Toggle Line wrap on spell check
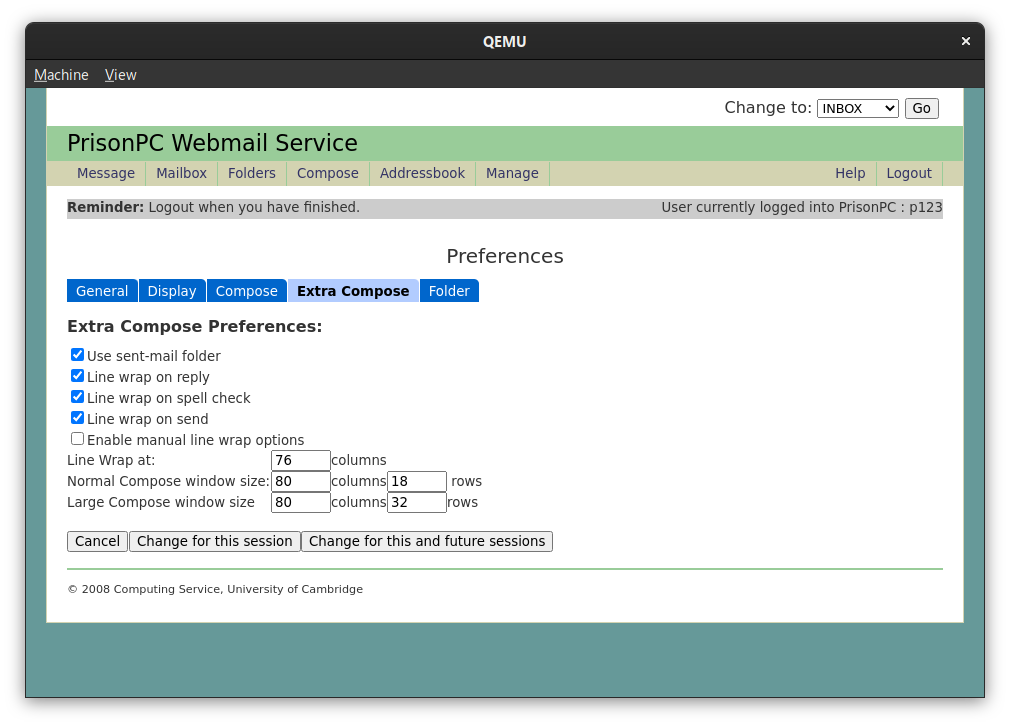This screenshot has height=726, width=1010. pos(77,396)
